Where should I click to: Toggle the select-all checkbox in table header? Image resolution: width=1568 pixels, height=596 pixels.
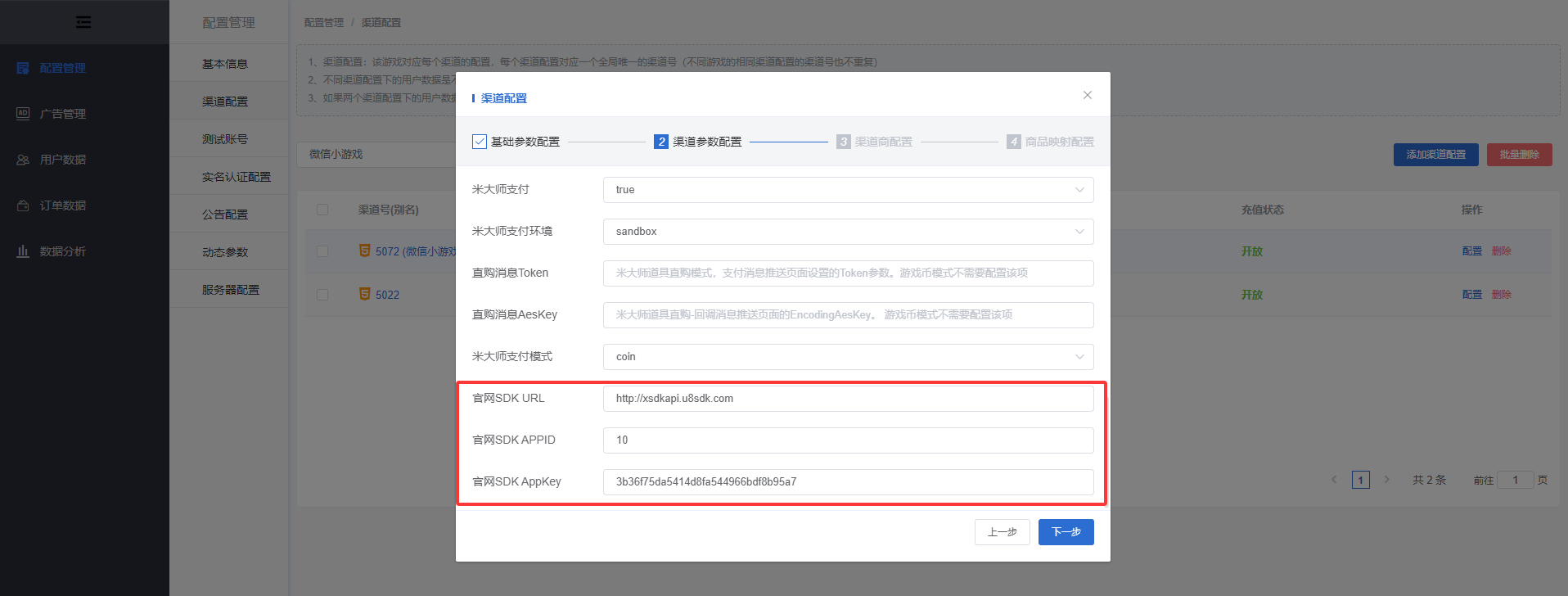click(x=322, y=210)
